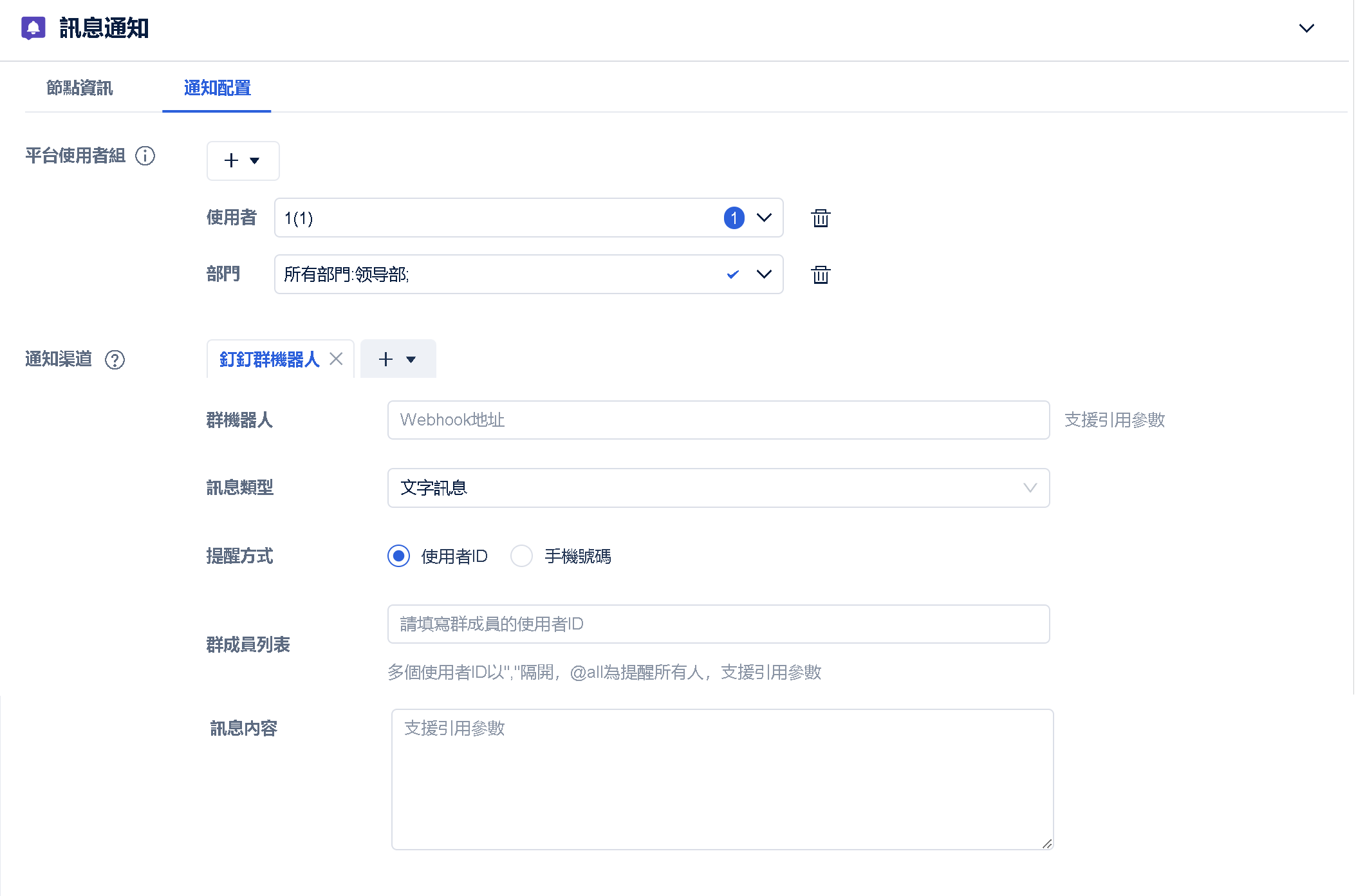Click help question icon beside 通知渠道
Screen dimensions: 1356x896
point(115,359)
